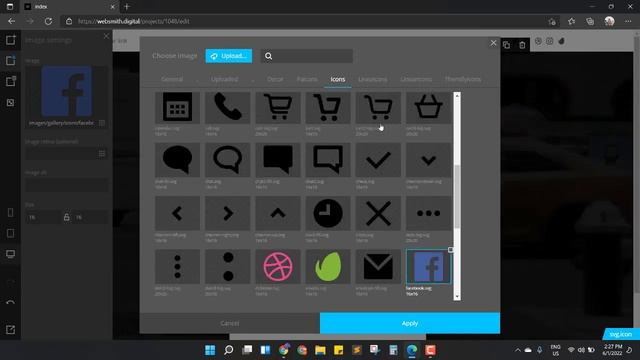The width and height of the screenshot is (640, 360).
Task: Pick the phone call icon
Action: click(227, 107)
